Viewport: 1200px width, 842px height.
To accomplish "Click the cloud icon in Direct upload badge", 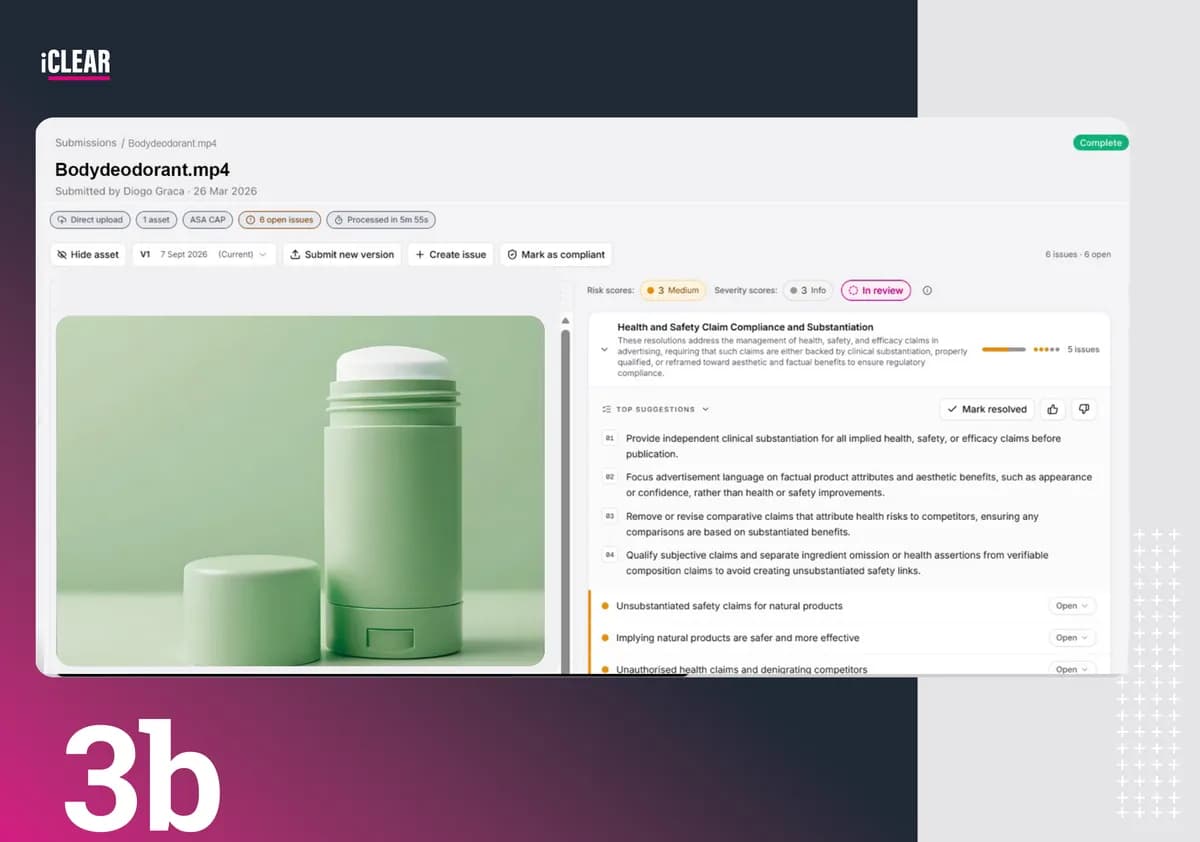I will 62,220.
